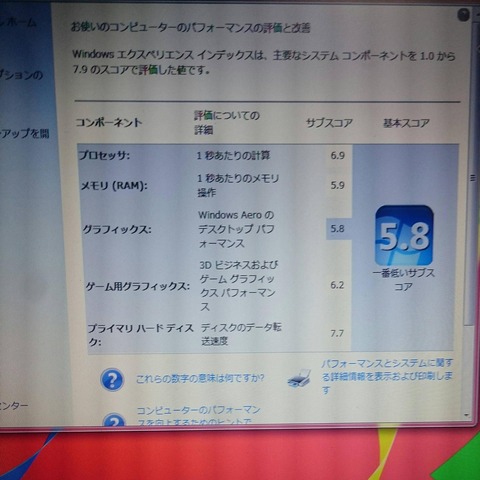
Task: Click the scrollbar down arrow
Action: tap(467, 415)
